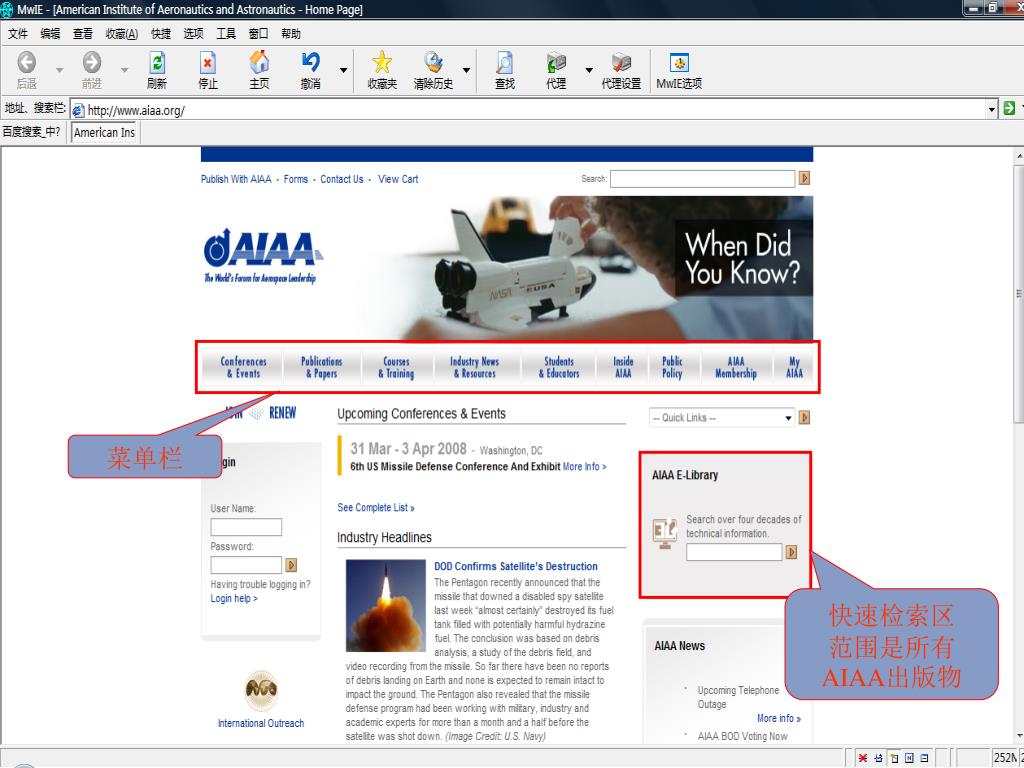Click the Undo (撤消) toolbar icon
Viewport: 1024px width, 768px height.
tap(310, 63)
